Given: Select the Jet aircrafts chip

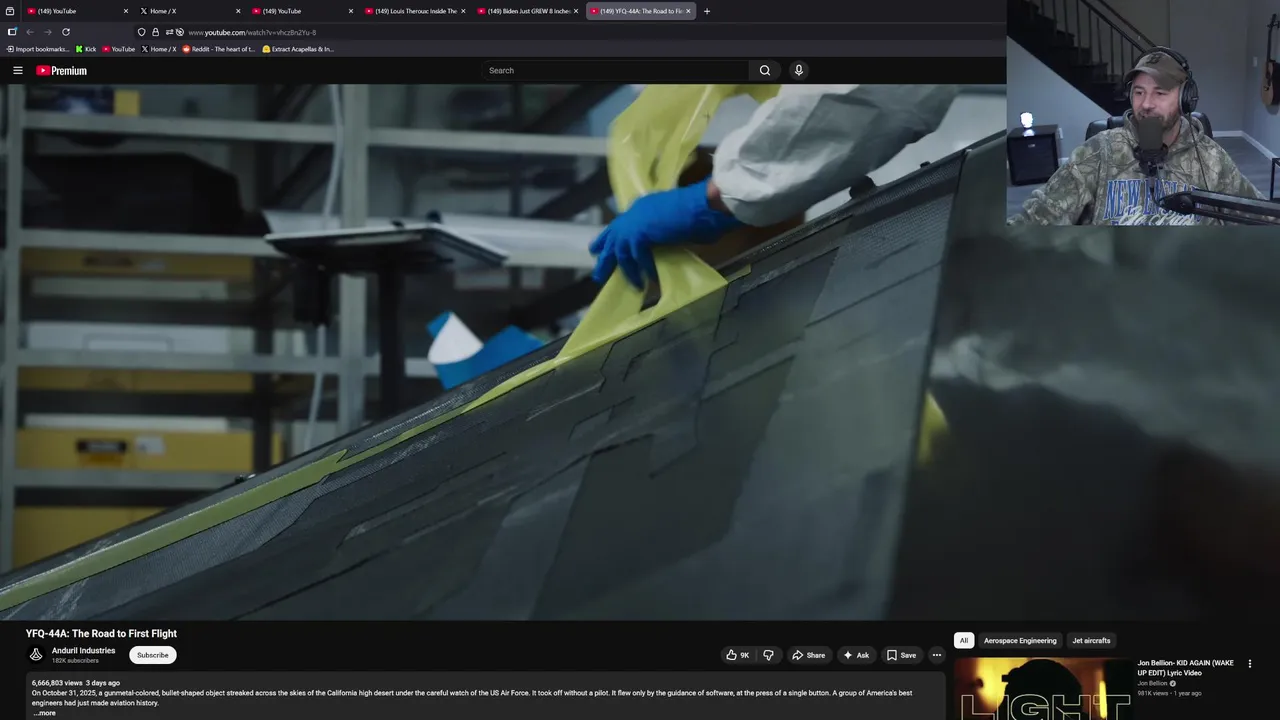Looking at the screenshot, I should point(1091,640).
